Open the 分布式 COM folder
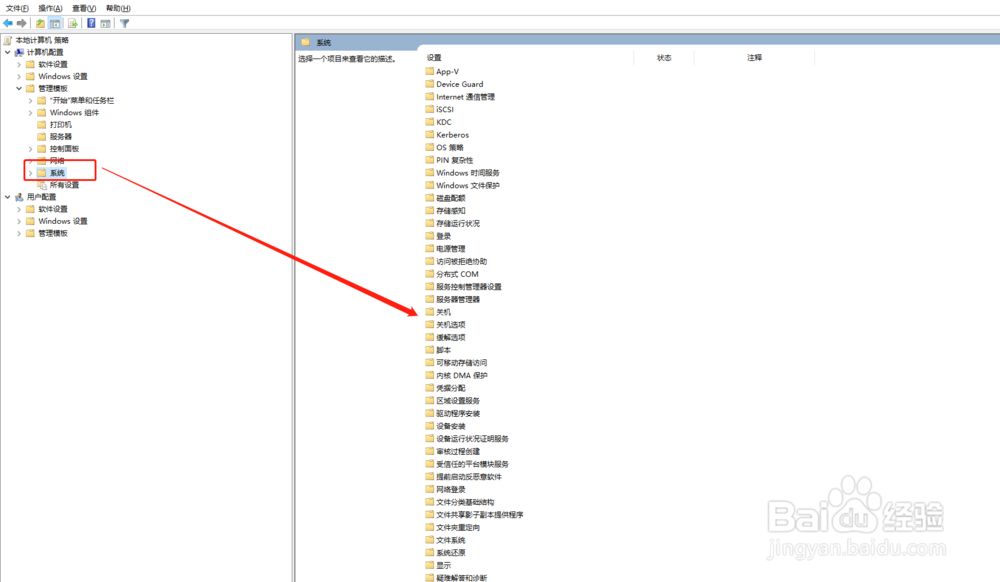Image resolution: width=1000 pixels, height=582 pixels. pyautogui.click(x=457, y=274)
